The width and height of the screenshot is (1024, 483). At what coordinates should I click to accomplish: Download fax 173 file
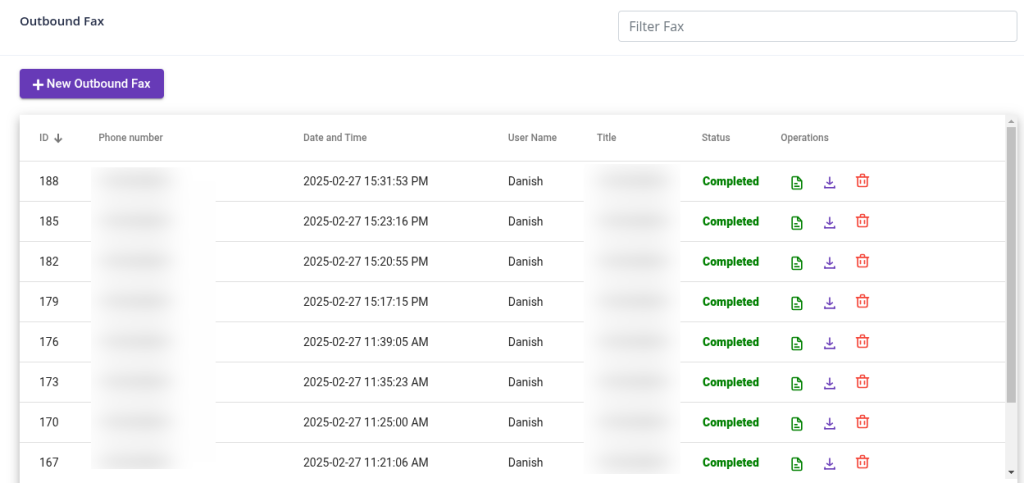click(x=829, y=382)
